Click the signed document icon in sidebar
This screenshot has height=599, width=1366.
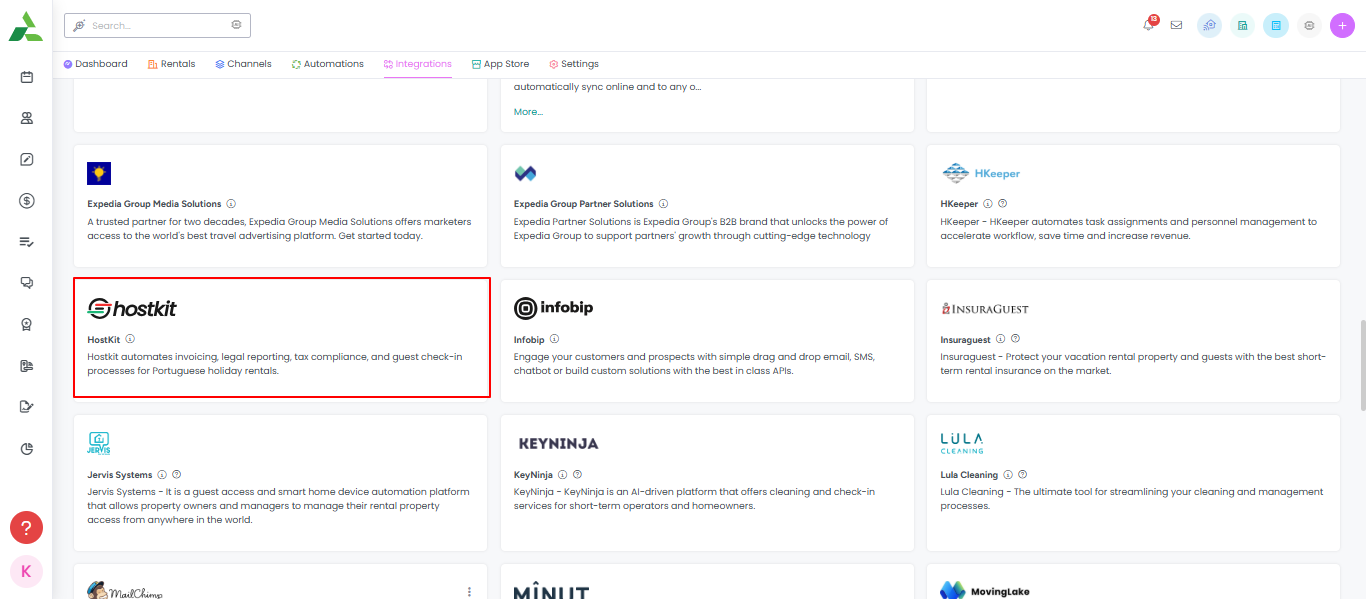click(x=27, y=407)
